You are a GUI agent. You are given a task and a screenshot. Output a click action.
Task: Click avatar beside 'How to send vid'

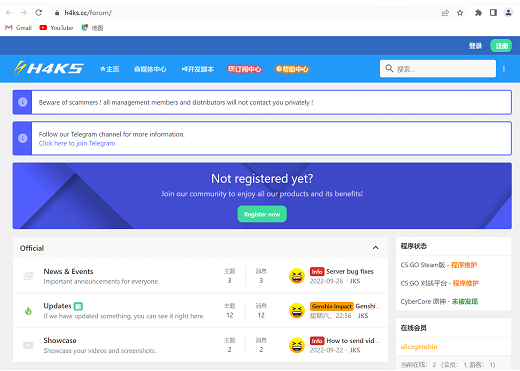(297, 345)
